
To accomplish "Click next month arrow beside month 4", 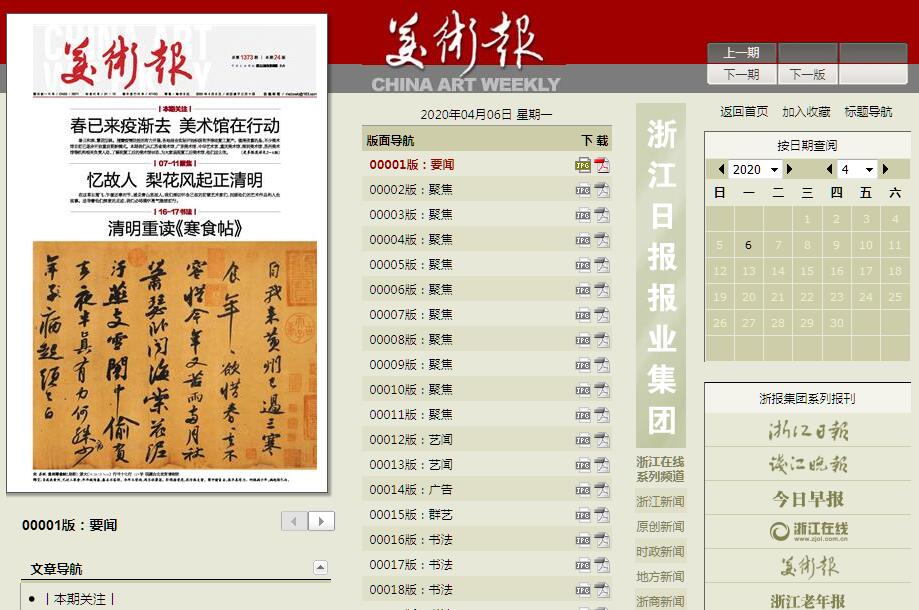I will coord(885,170).
